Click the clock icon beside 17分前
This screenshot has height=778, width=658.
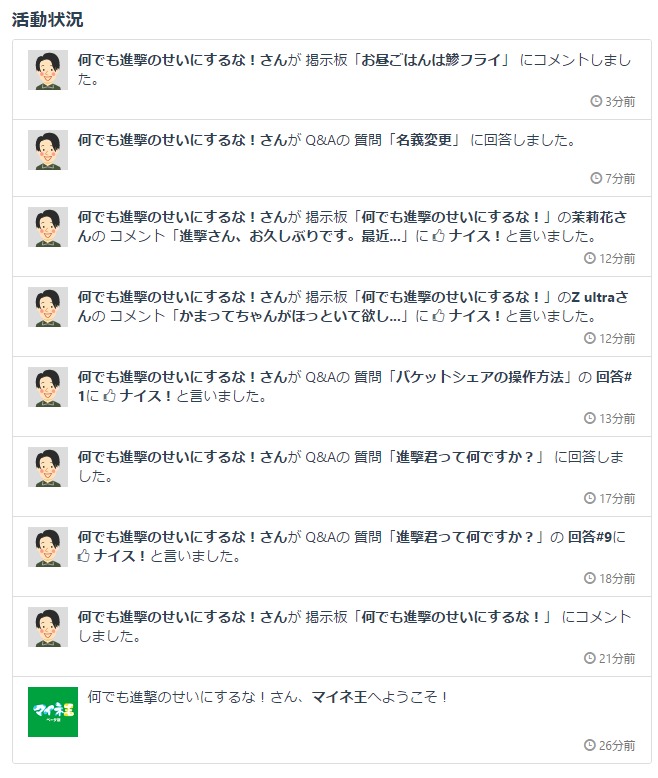coord(590,498)
